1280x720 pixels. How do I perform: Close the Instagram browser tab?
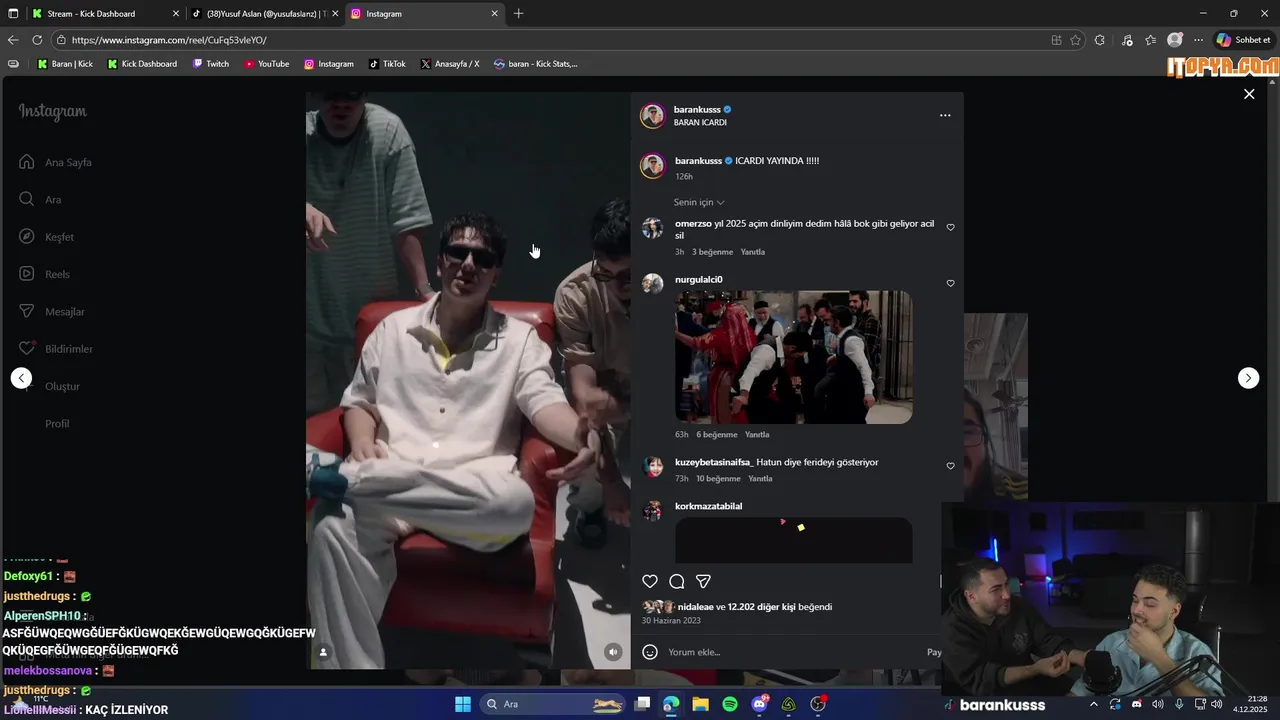(x=494, y=14)
